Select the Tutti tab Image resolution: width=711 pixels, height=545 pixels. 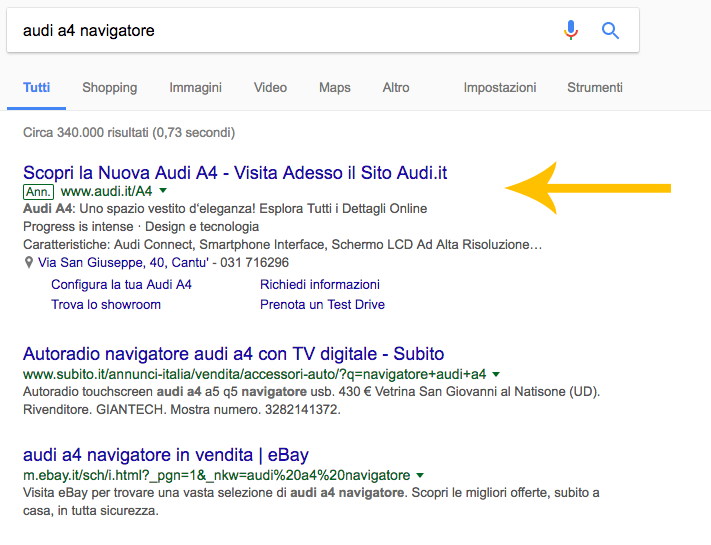click(x=36, y=88)
